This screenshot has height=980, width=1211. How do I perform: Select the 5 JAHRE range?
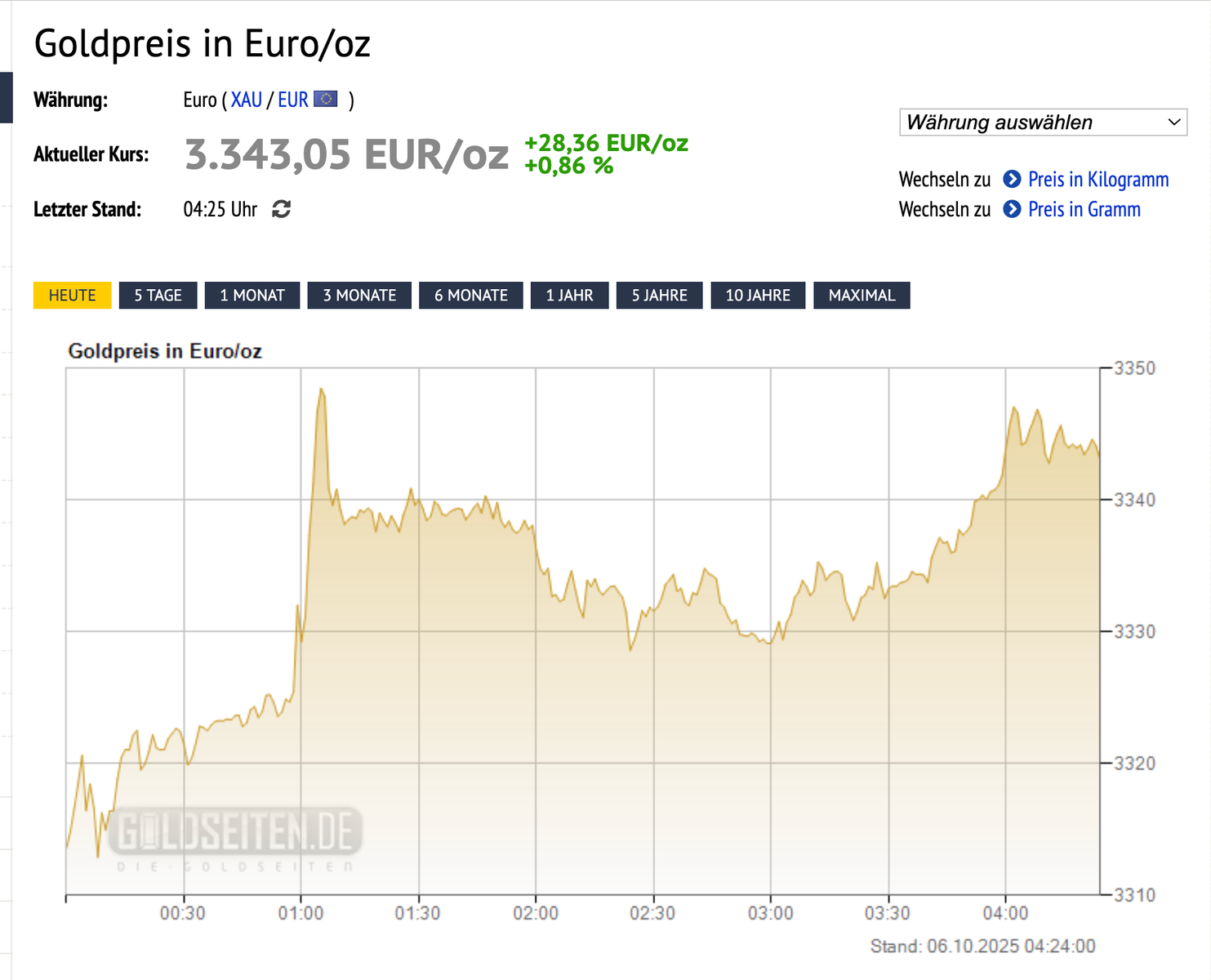coord(660,296)
